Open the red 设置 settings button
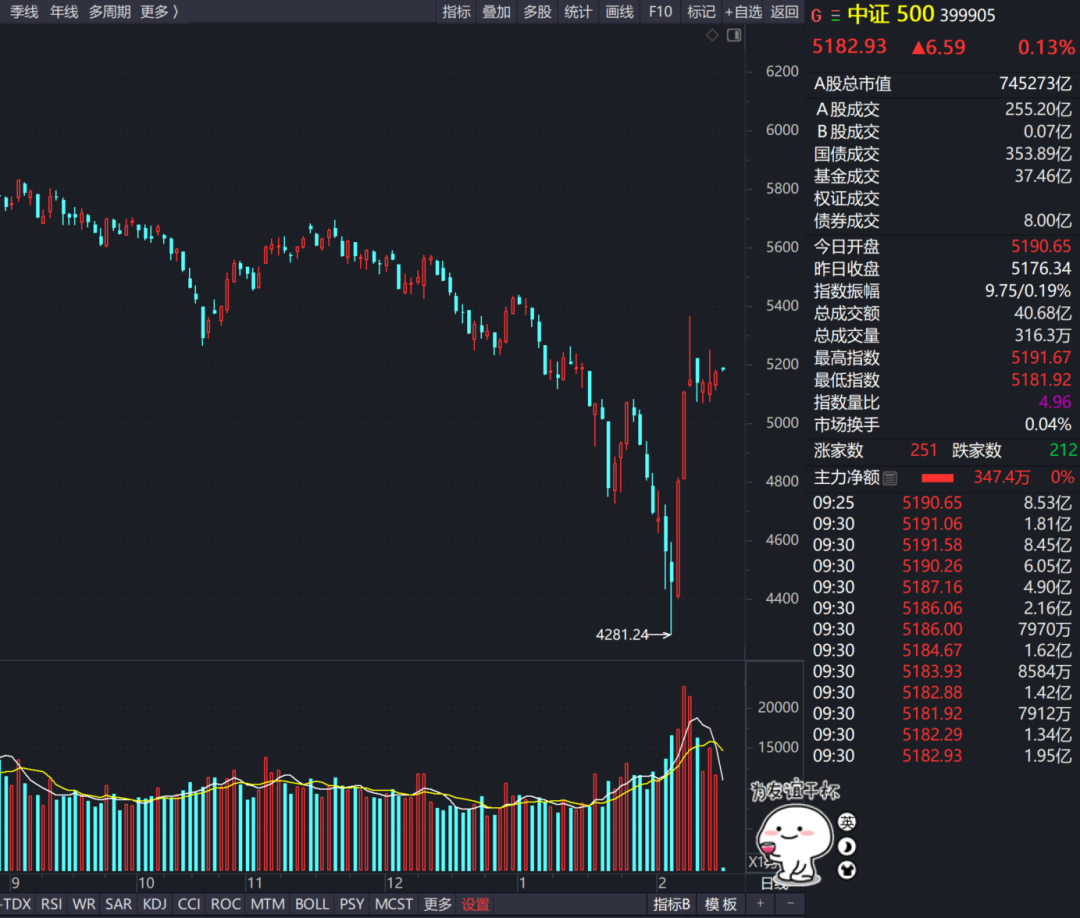1080x918 pixels. click(475, 904)
